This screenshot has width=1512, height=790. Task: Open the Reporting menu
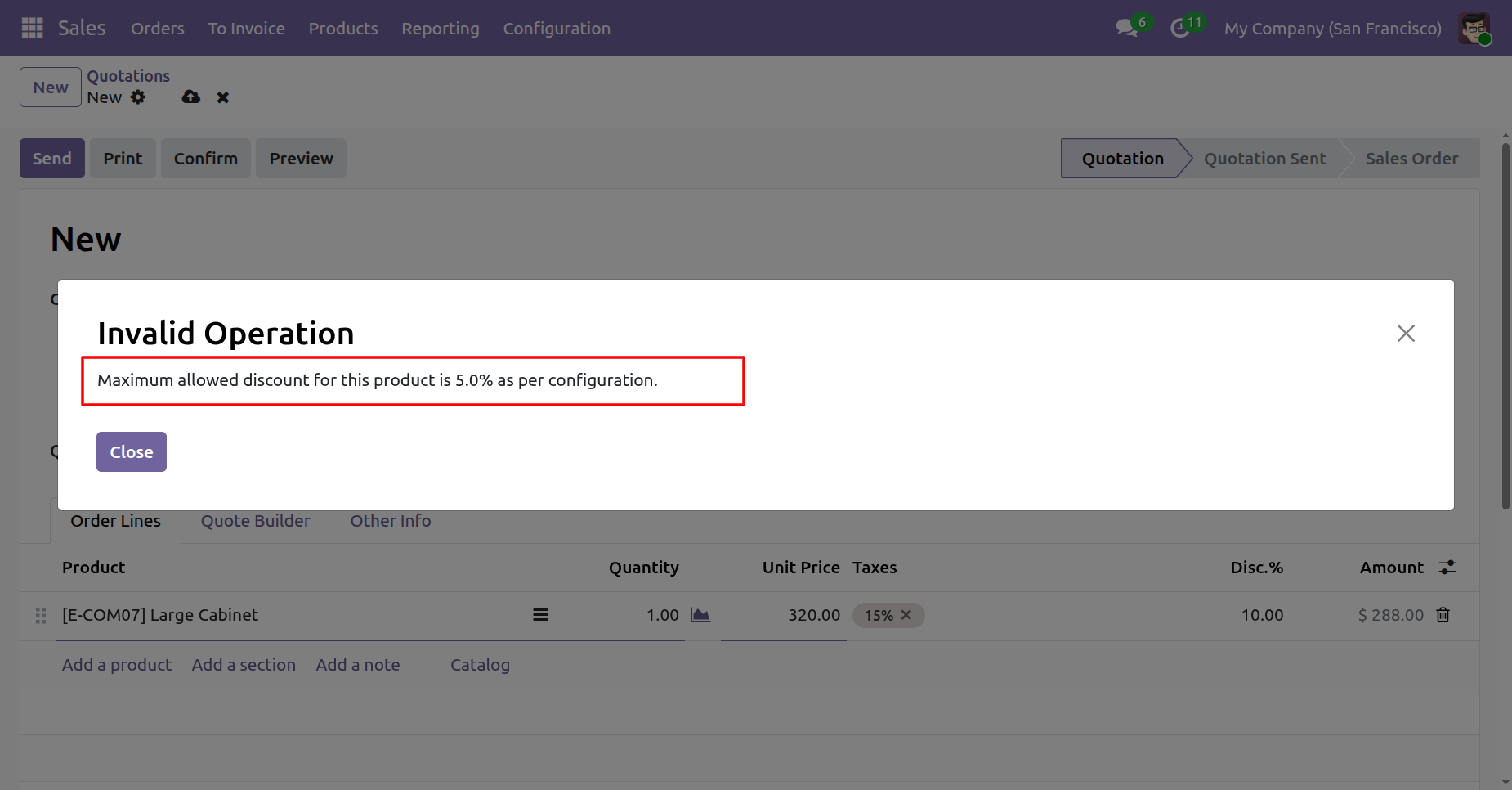coord(440,29)
